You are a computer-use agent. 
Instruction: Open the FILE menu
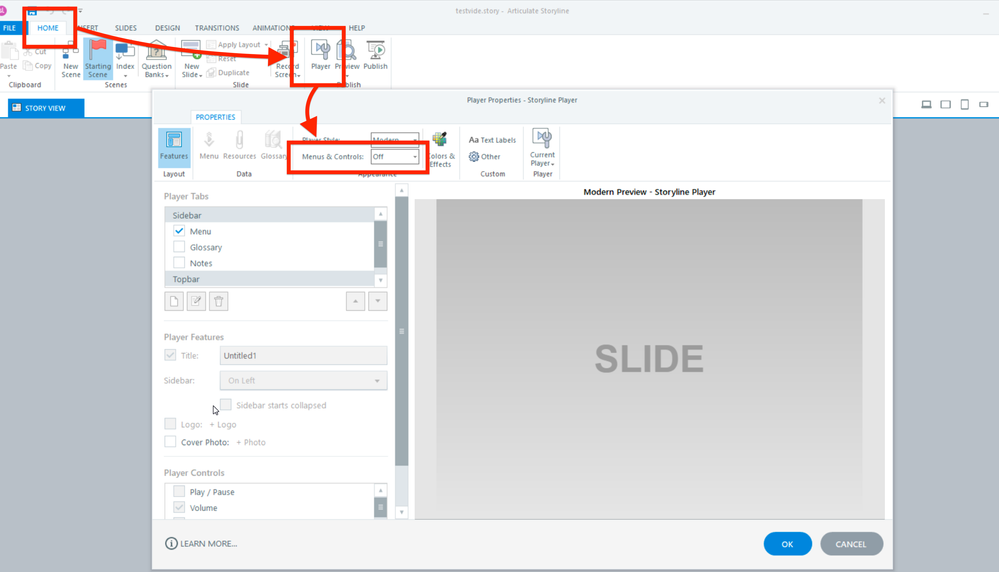point(10,28)
